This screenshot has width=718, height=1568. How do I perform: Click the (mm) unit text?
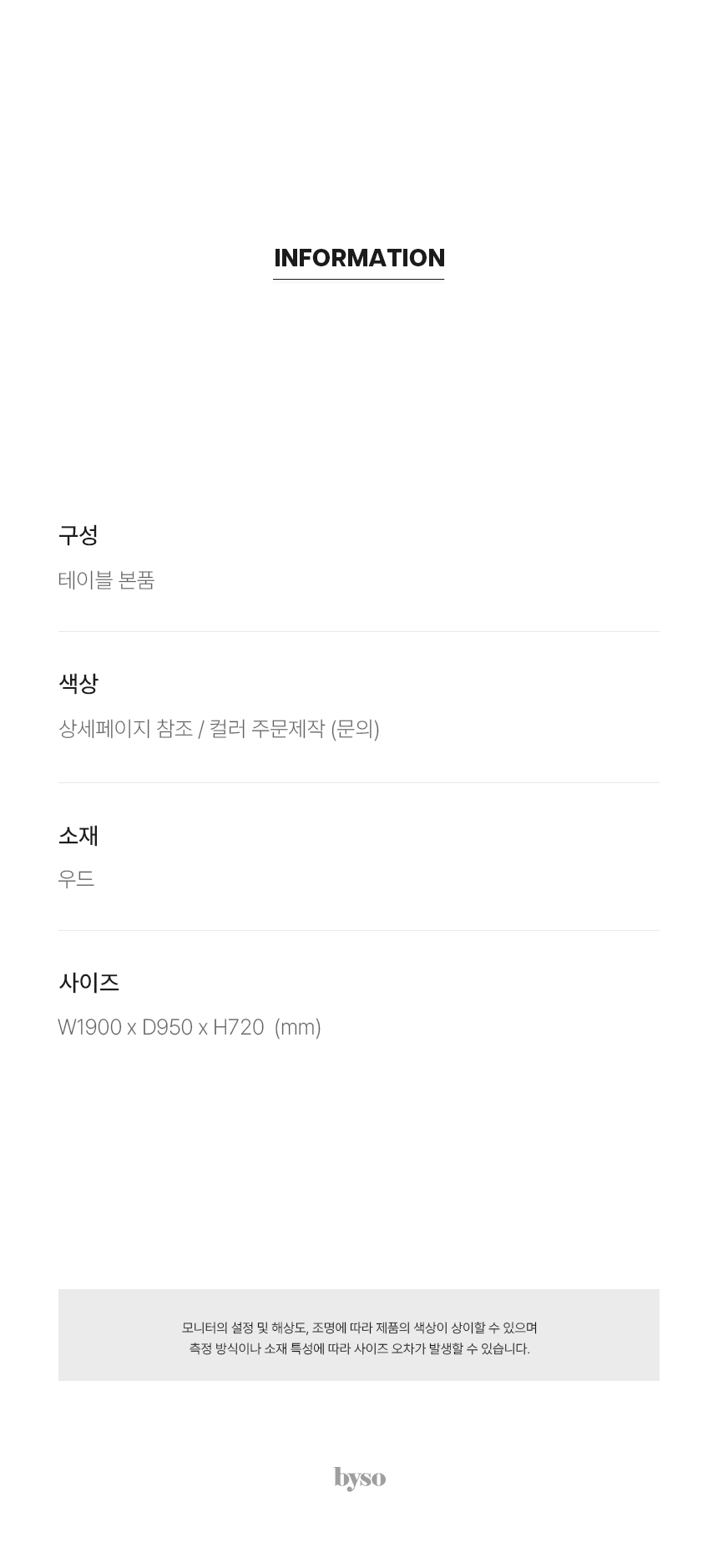[x=298, y=1027]
